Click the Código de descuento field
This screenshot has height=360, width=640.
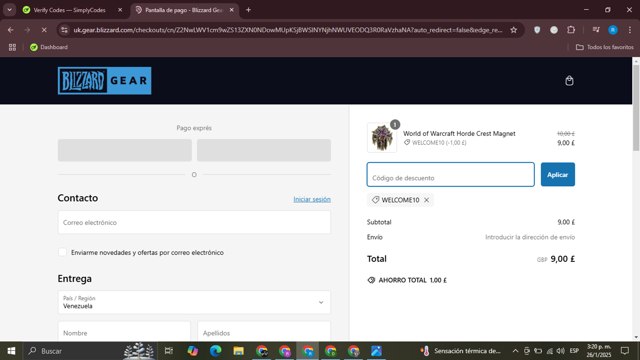click(451, 175)
